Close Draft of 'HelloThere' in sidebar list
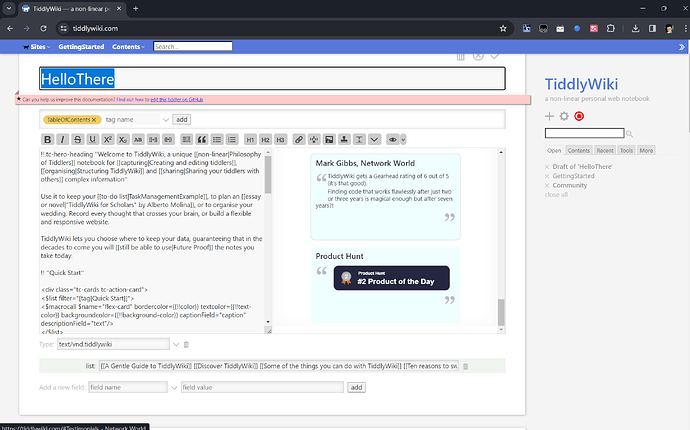The image size is (690, 430). click(547, 167)
